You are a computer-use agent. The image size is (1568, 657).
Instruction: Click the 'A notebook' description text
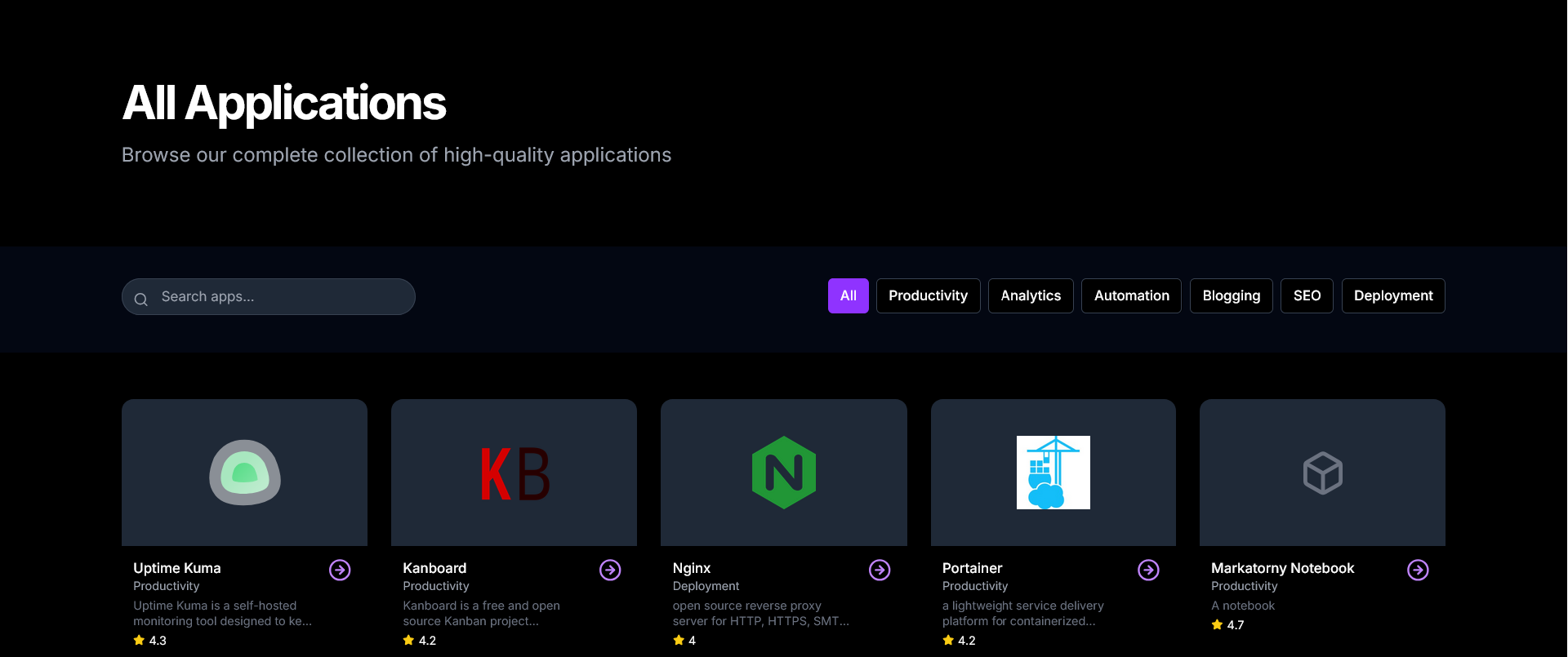click(1243, 606)
